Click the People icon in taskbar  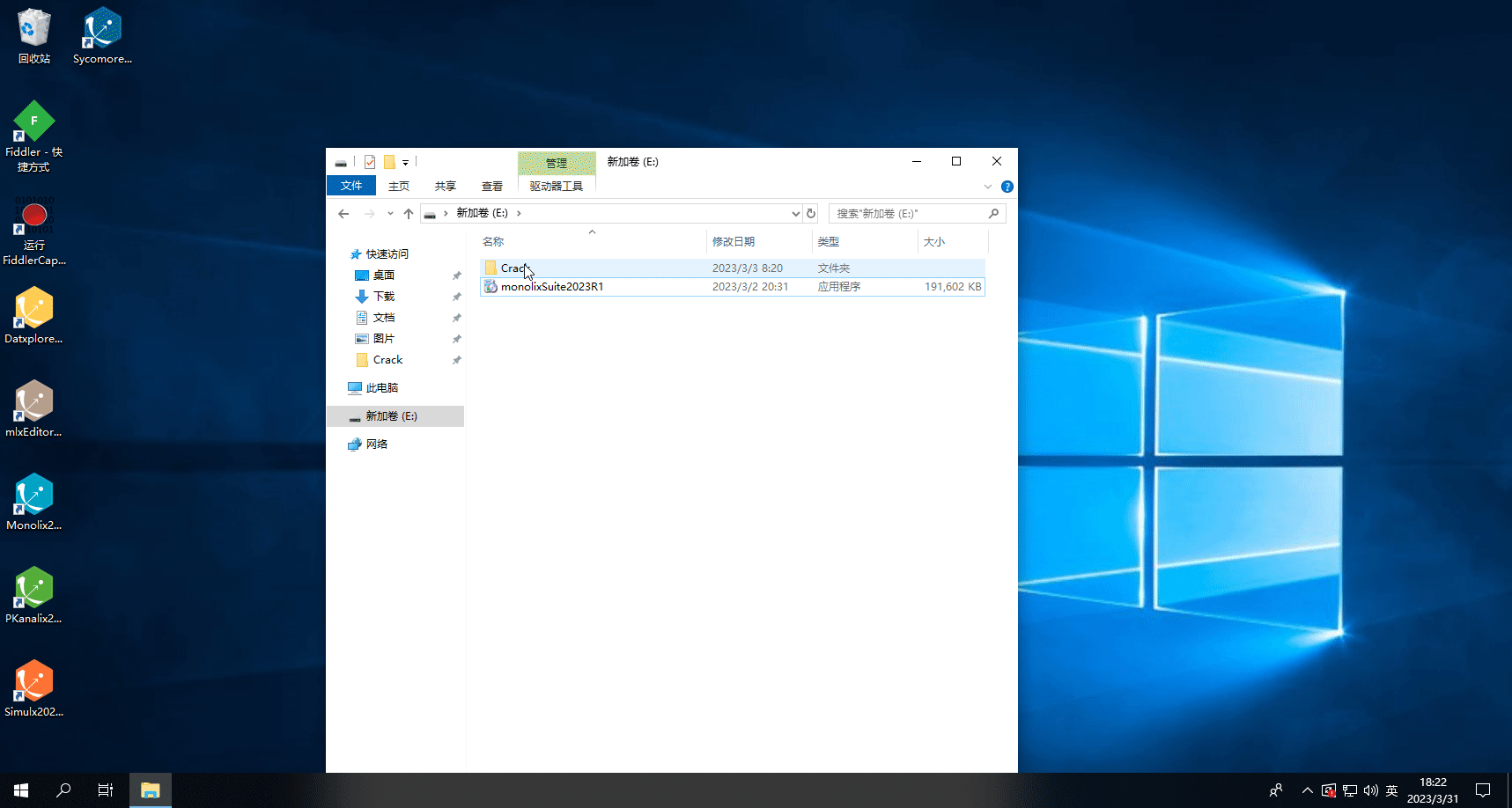1276,790
